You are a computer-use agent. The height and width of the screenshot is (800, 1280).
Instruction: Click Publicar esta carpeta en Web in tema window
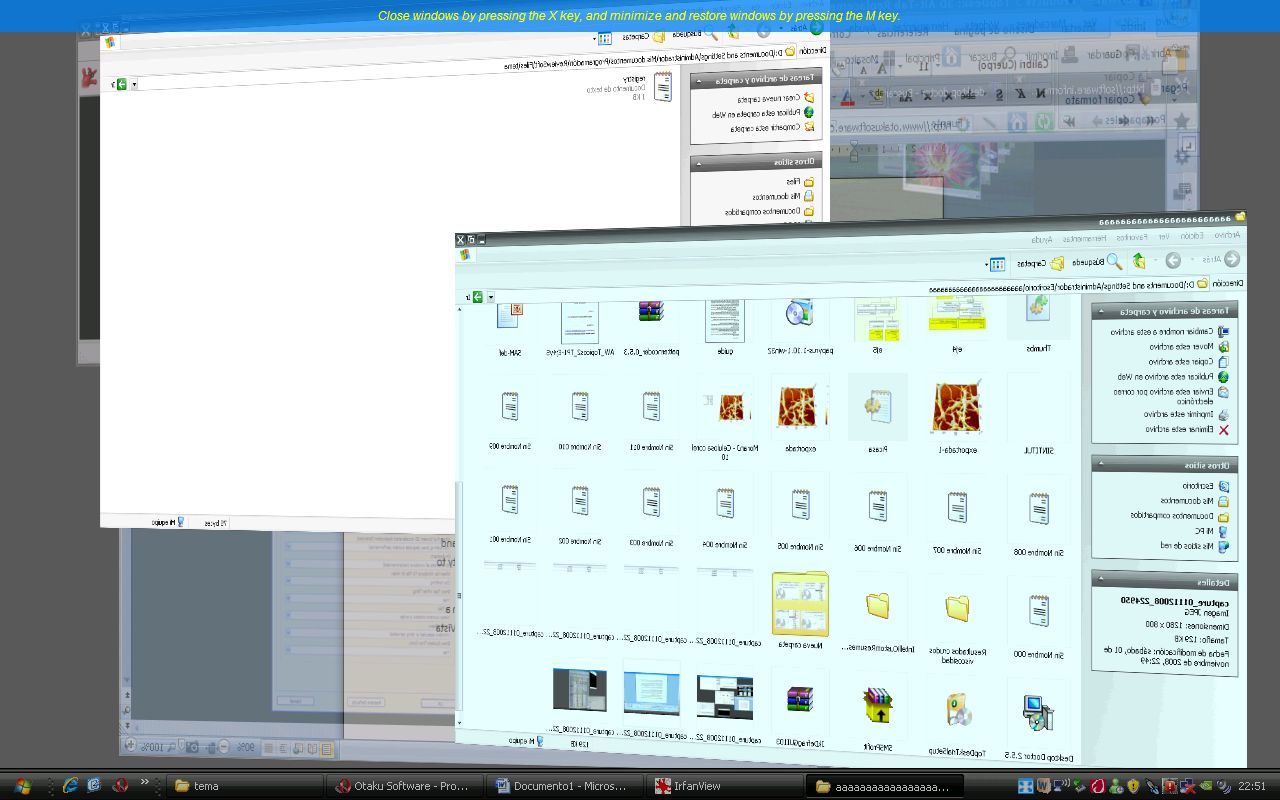(x=762, y=113)
